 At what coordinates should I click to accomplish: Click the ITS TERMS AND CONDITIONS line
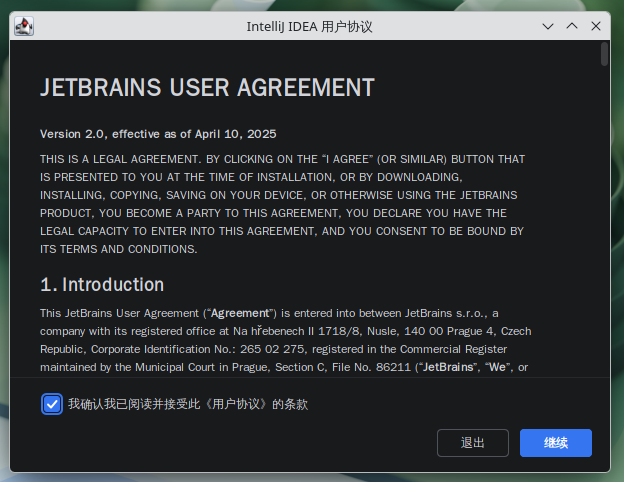click(x=119, y=249)
